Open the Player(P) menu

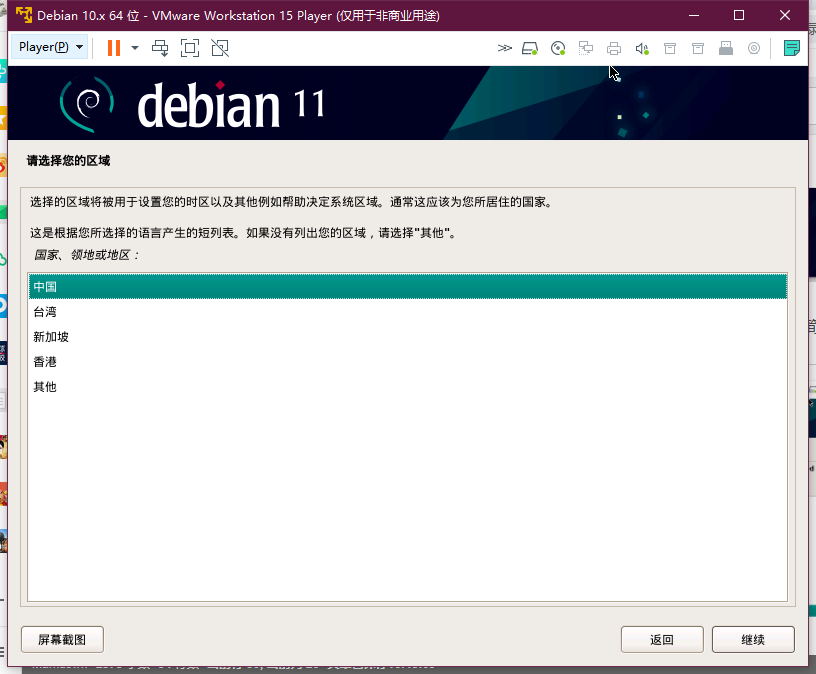[50, 47]
